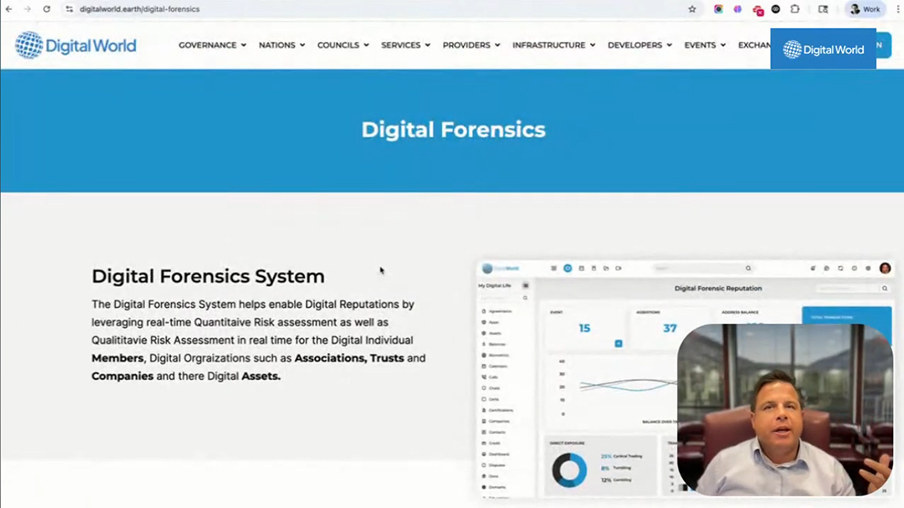Click the black circular extension icon
The image size is (904, 508).
pos(776,9)
